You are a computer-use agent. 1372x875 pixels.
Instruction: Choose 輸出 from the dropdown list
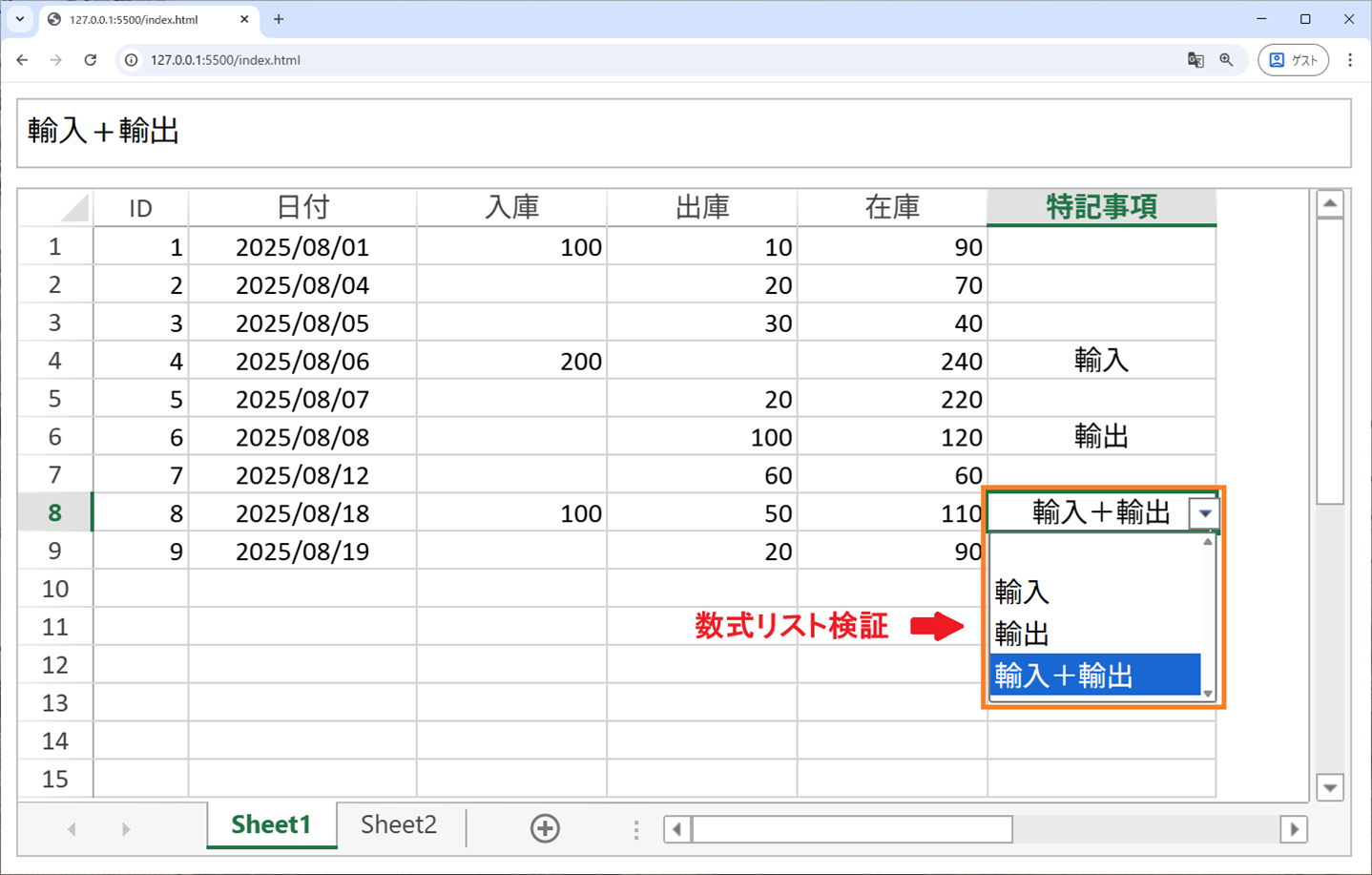click(x=1095, y=634)
